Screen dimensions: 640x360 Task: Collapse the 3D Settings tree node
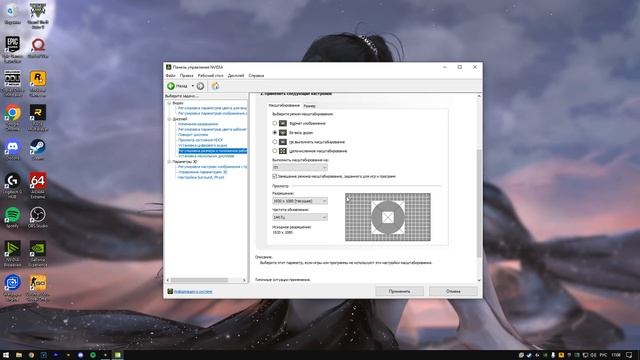click(x=169, y=162)
